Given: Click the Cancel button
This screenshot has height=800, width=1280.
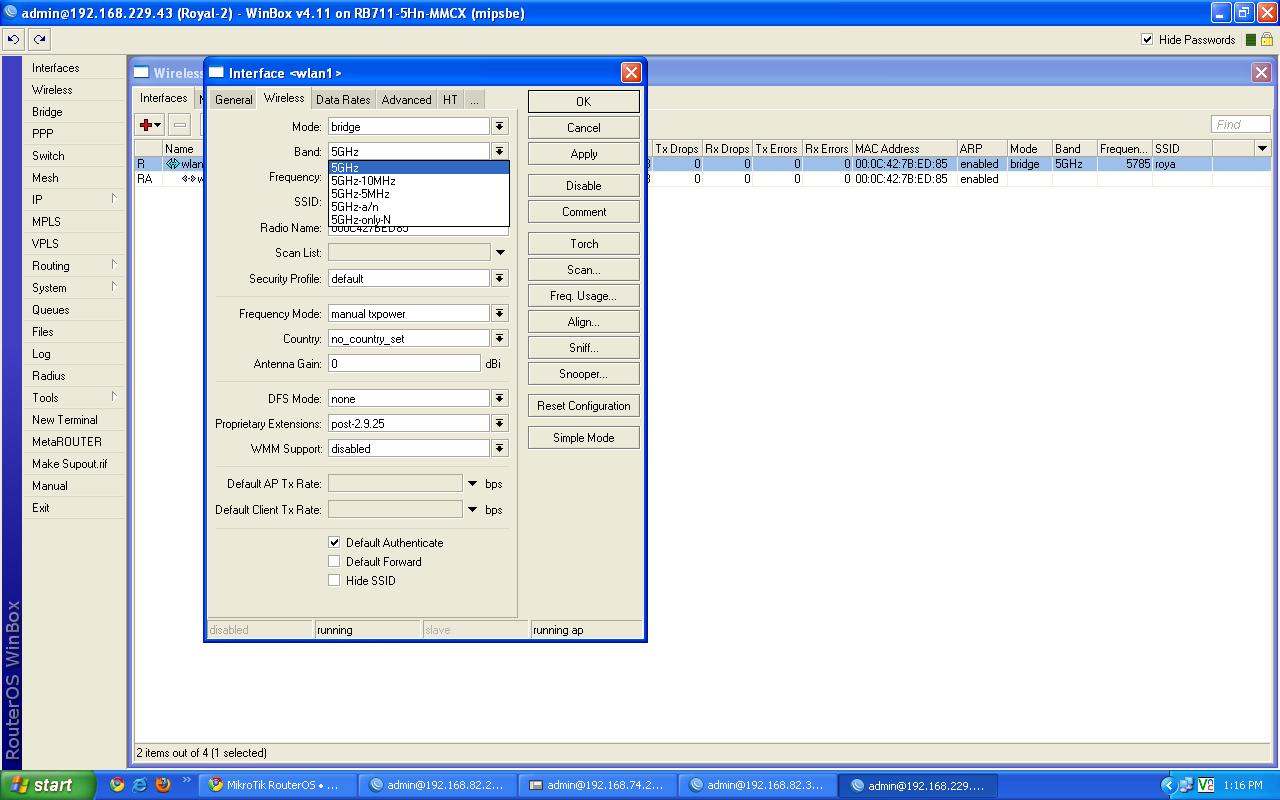Looking at the screenshot, I should (584, 128).
